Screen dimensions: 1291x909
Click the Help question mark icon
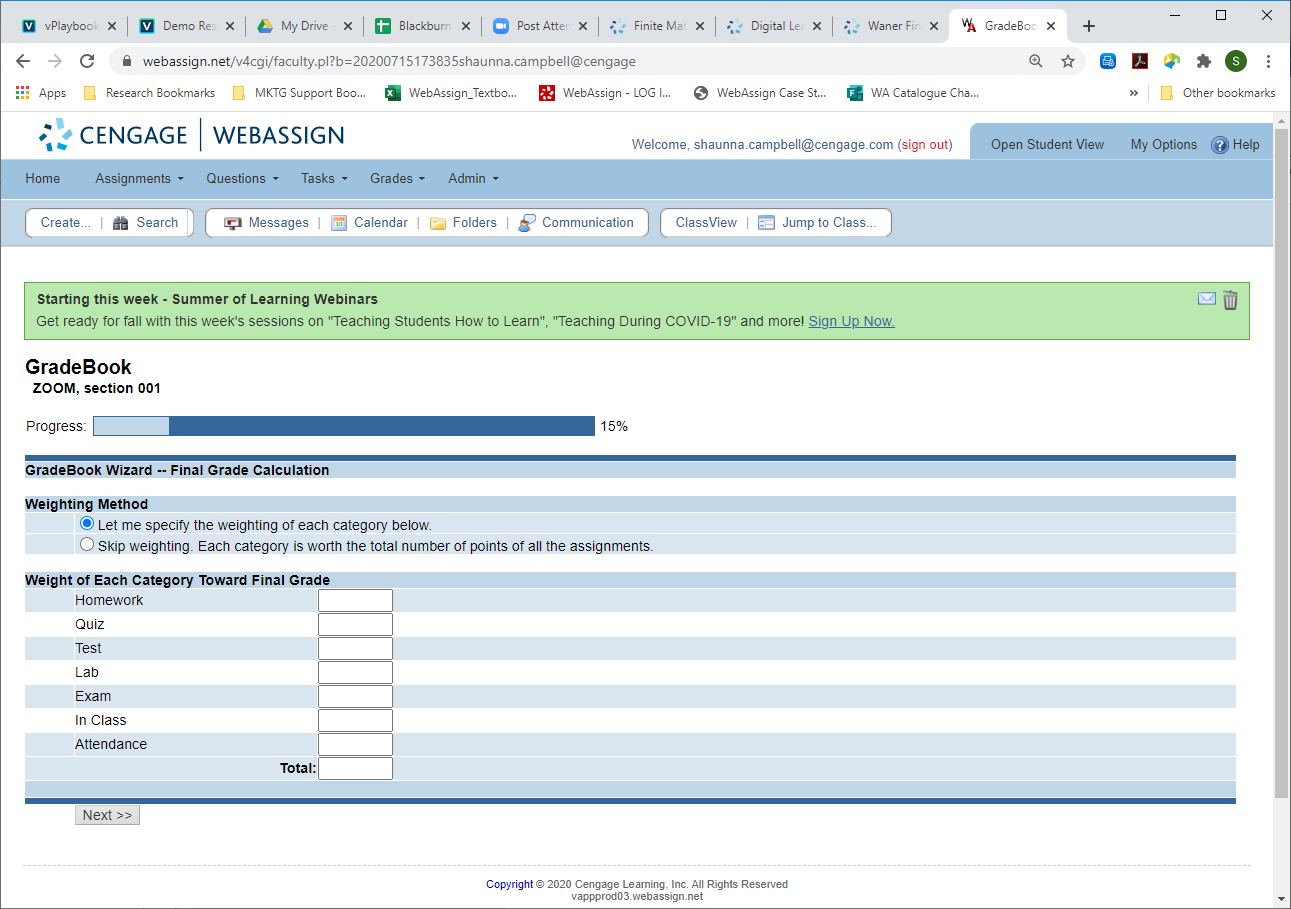(x=1219, y=145)
